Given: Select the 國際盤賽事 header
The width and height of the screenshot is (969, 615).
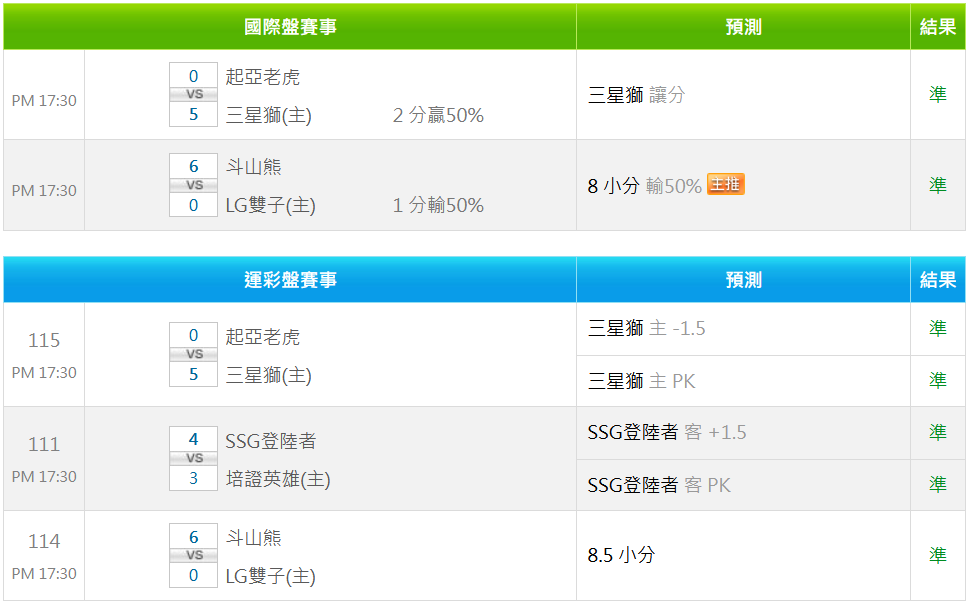Looking at the screenshot, I should point(290,27).
